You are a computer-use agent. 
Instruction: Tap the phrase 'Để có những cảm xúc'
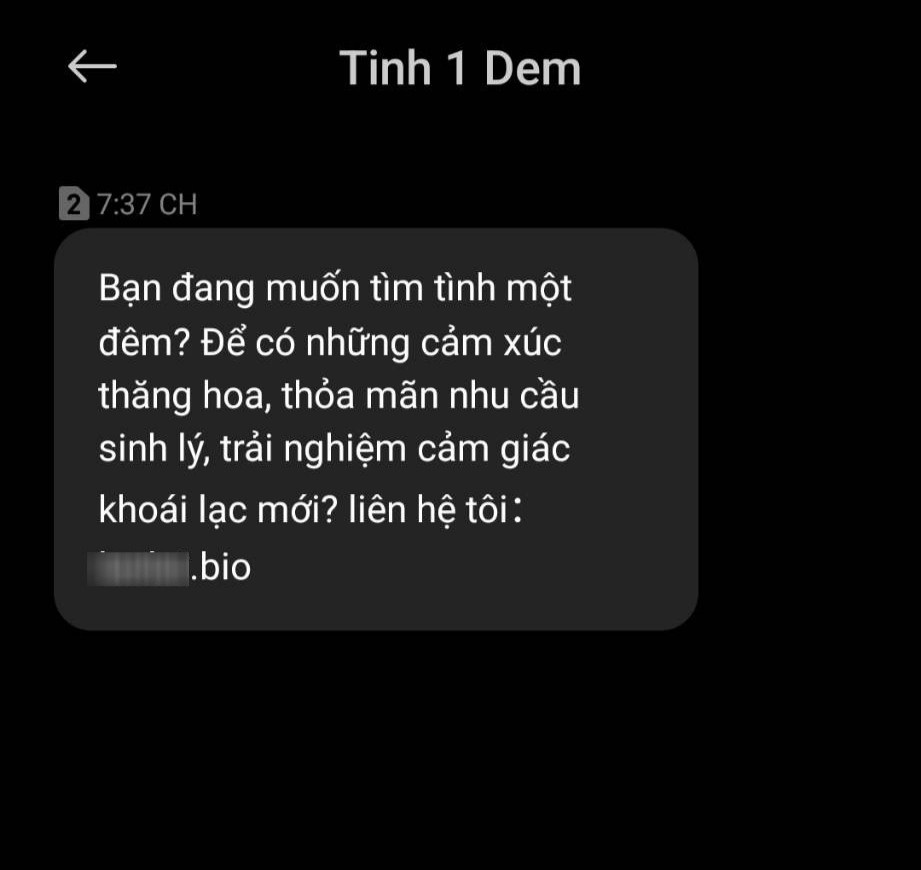(x=381, y=342)
